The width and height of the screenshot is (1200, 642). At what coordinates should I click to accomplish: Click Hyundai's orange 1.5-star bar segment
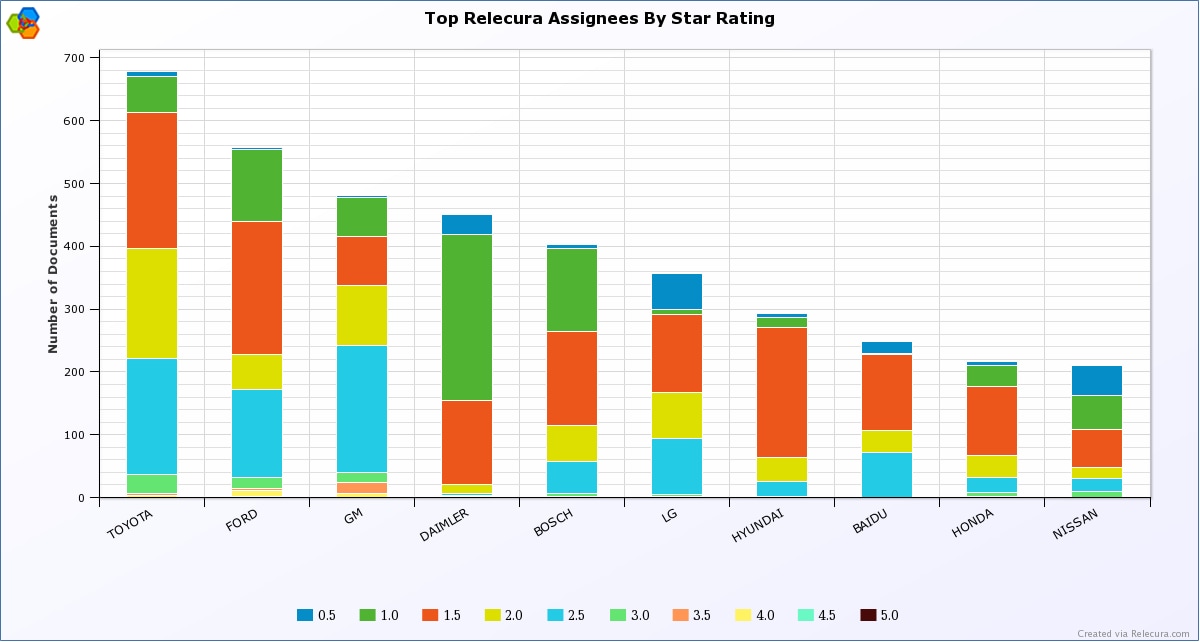[782, 393]
